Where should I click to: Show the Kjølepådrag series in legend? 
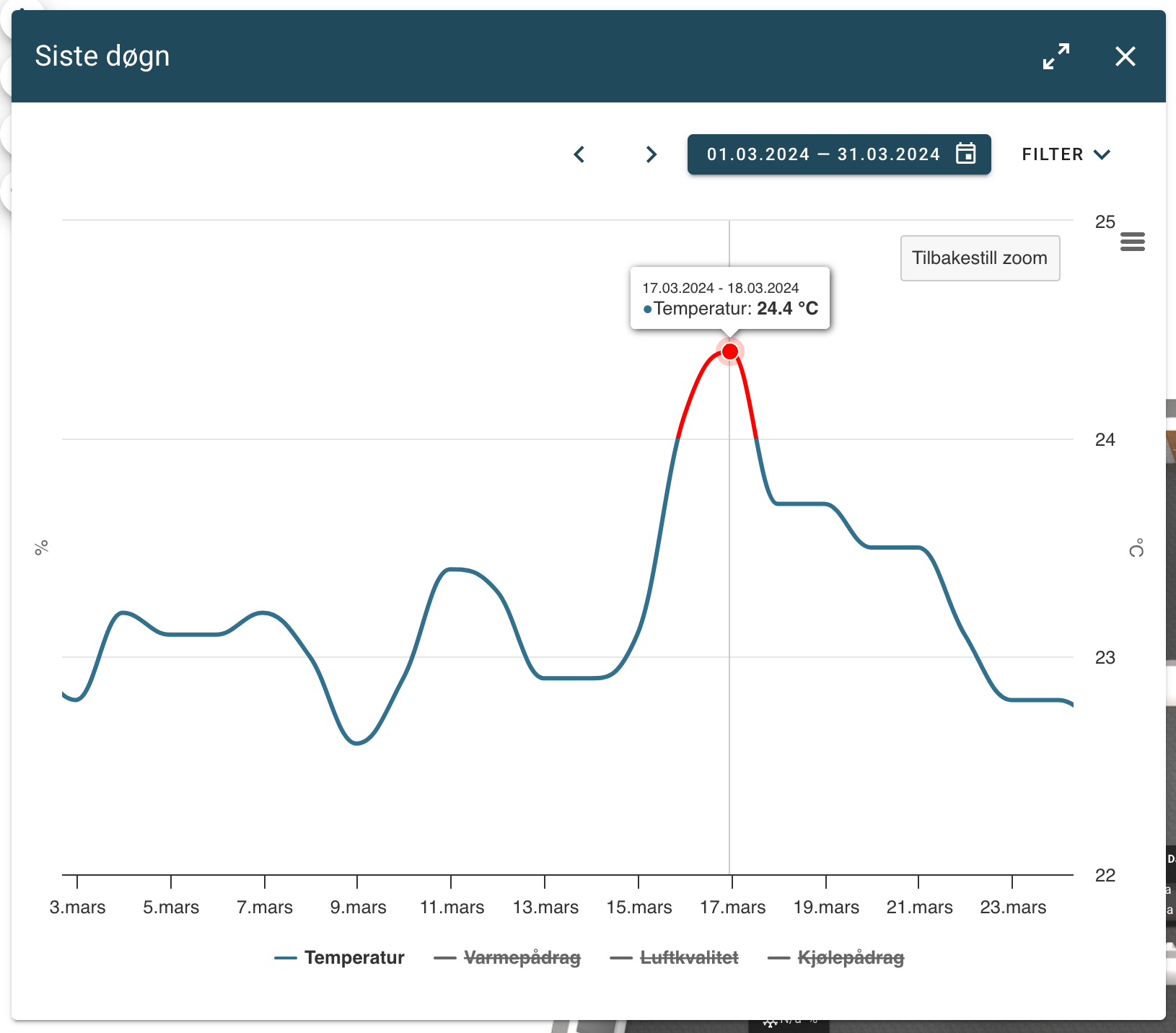point(851,957)
